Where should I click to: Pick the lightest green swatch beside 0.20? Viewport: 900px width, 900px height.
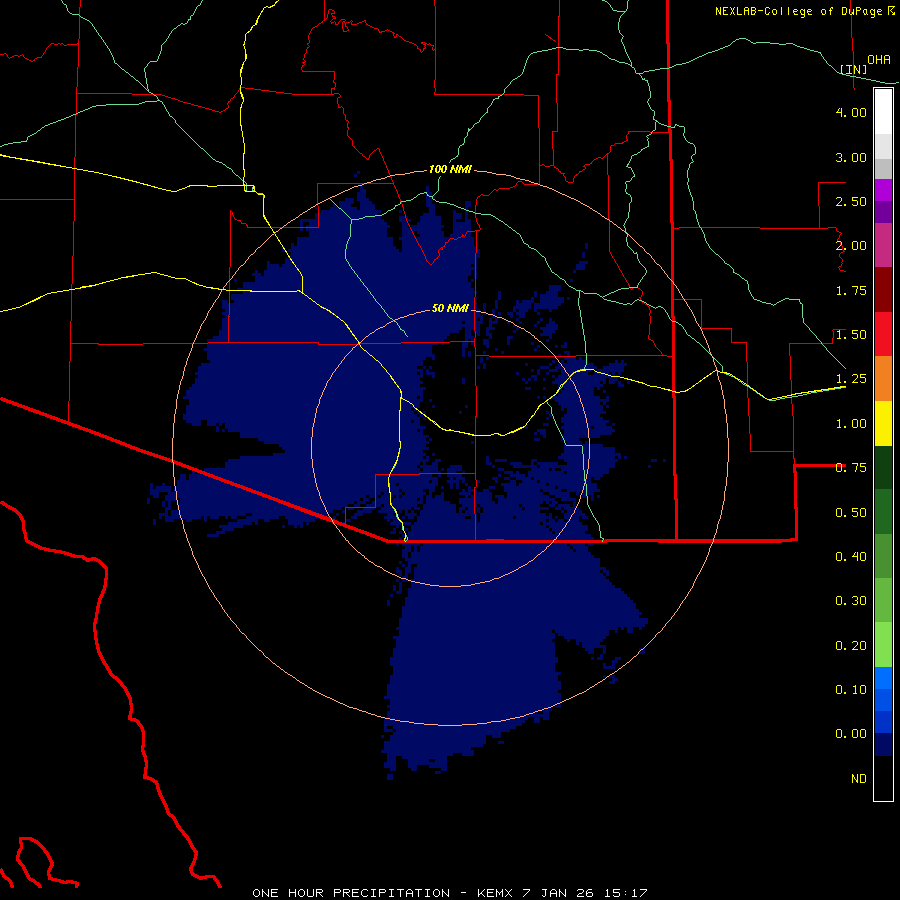(x=883, y=645)
